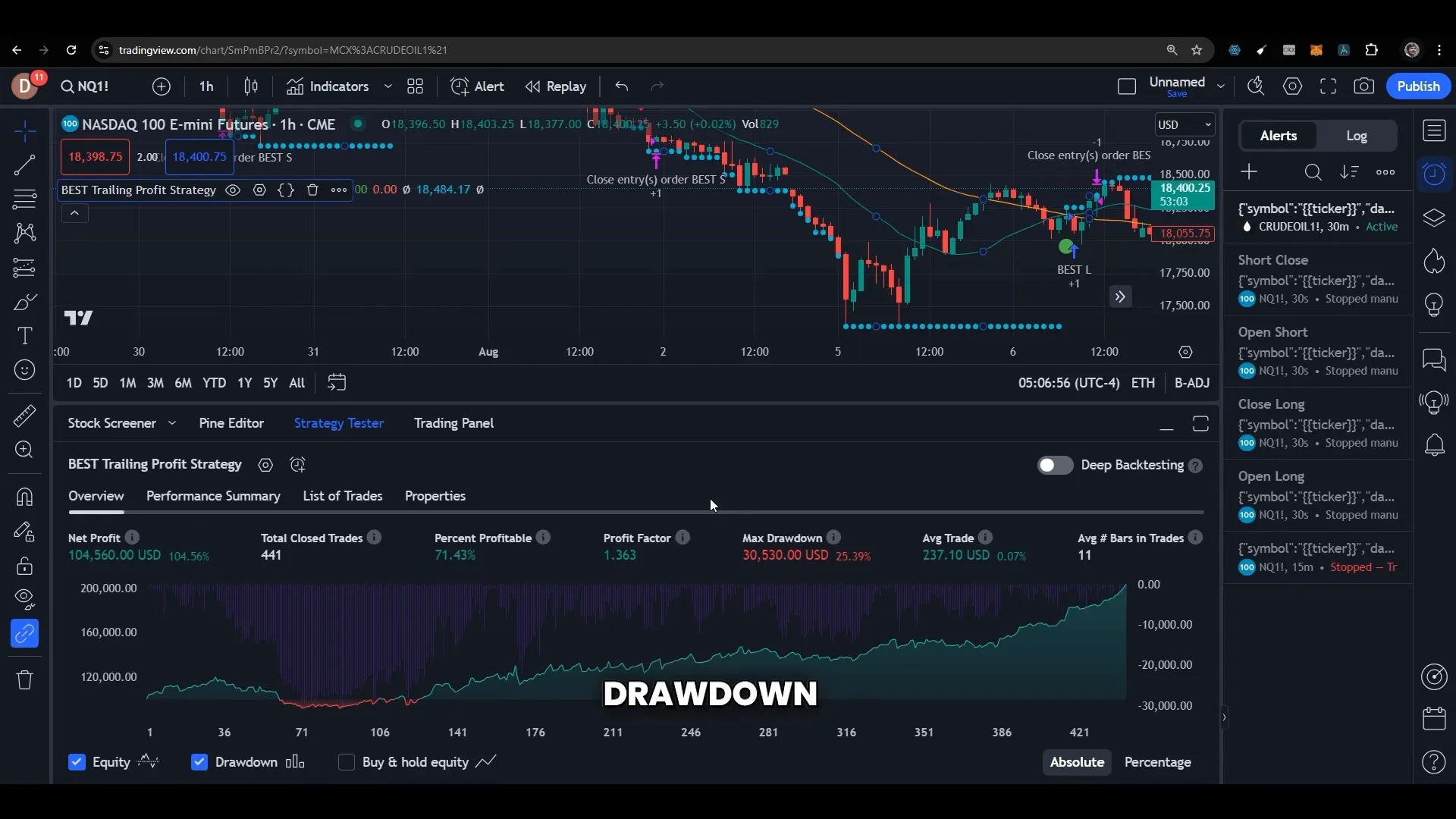Open NQ1! symbol search

pos(85,86)
